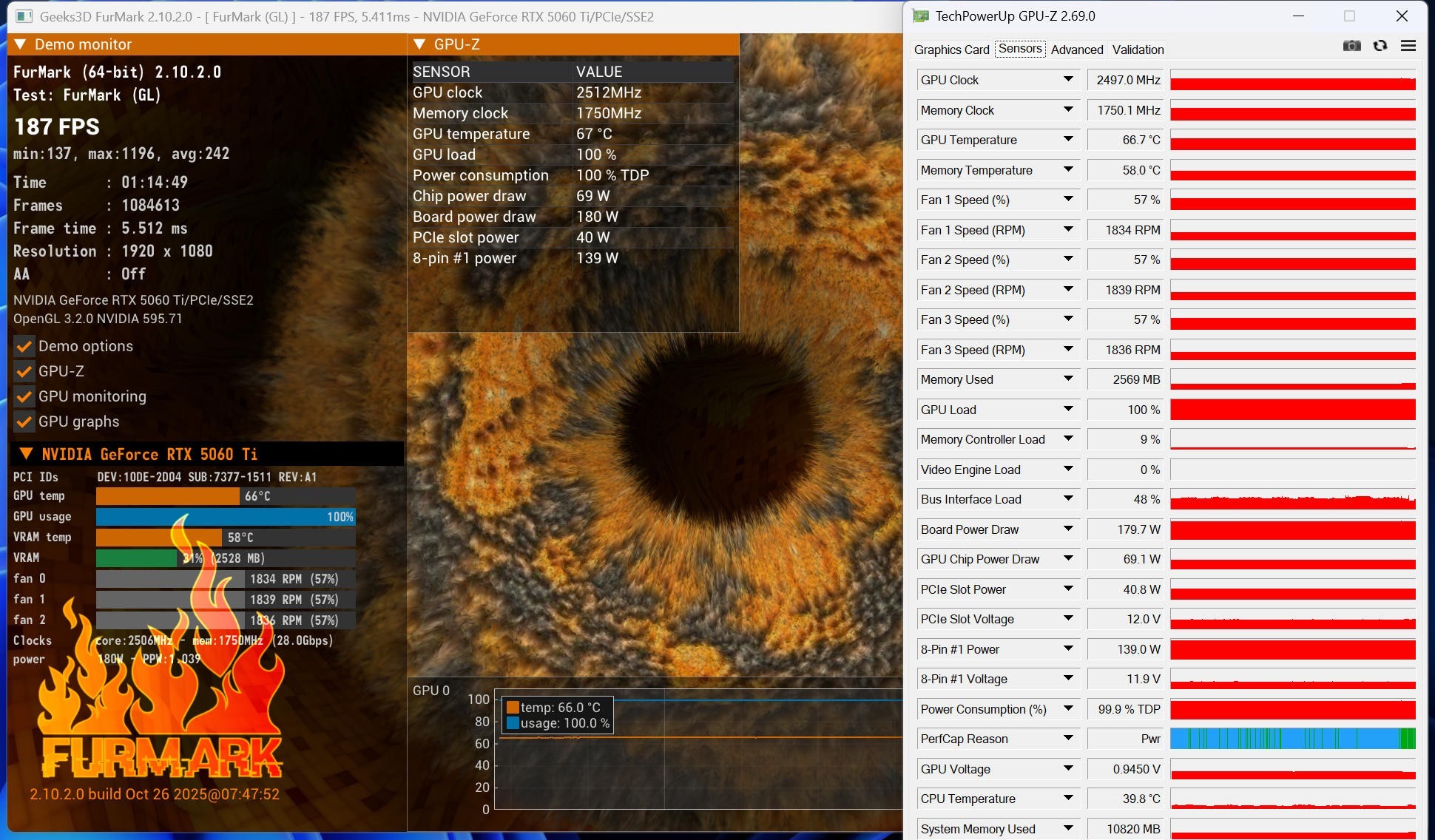Click the PerfCap Reason colored graph bar
The width and height of the screenshot is (1435, 840).
(x=1292, y=739)
